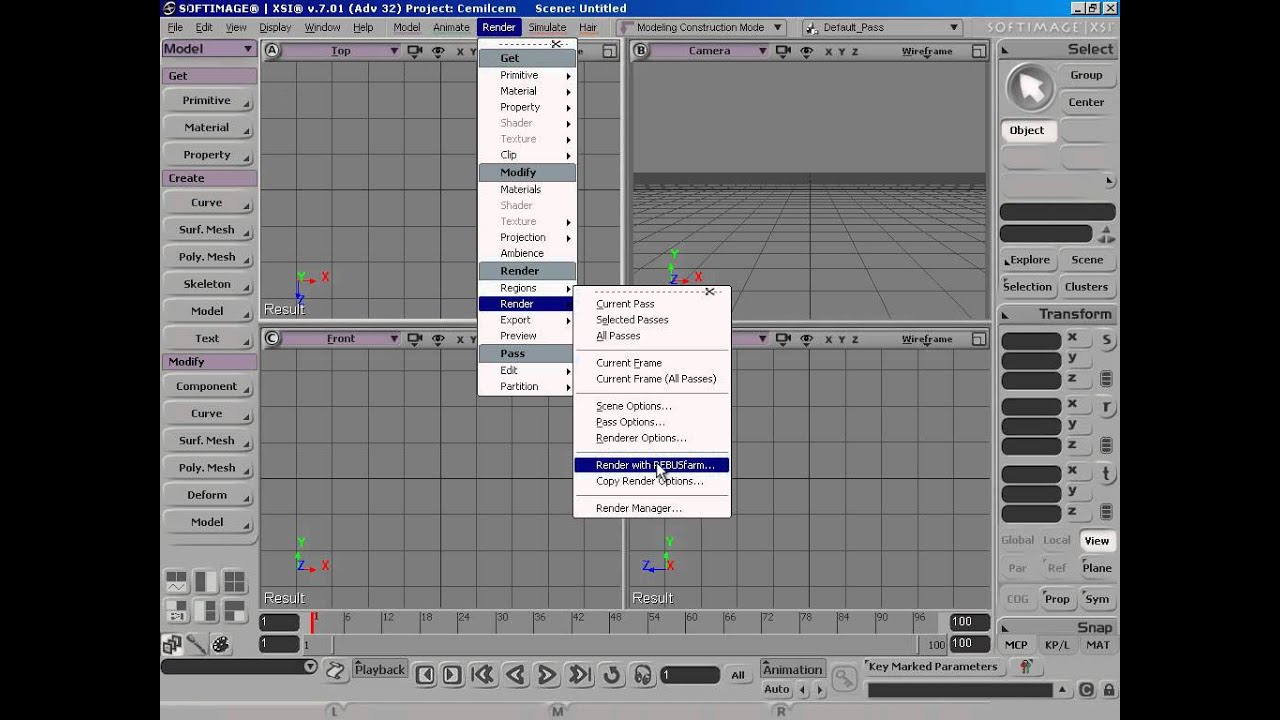1280x720 pixels.
Task: Open Wireframe display dropdown in Camera viewport
Action: click(x=927, y=51)
